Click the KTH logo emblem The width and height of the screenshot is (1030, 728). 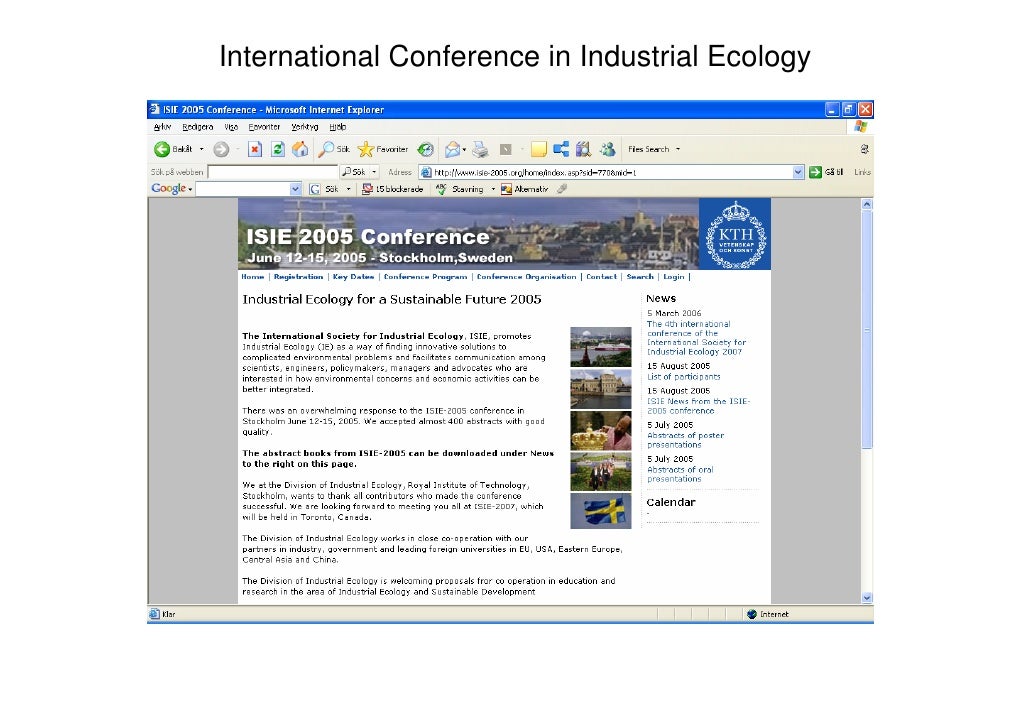click(735, 235)
